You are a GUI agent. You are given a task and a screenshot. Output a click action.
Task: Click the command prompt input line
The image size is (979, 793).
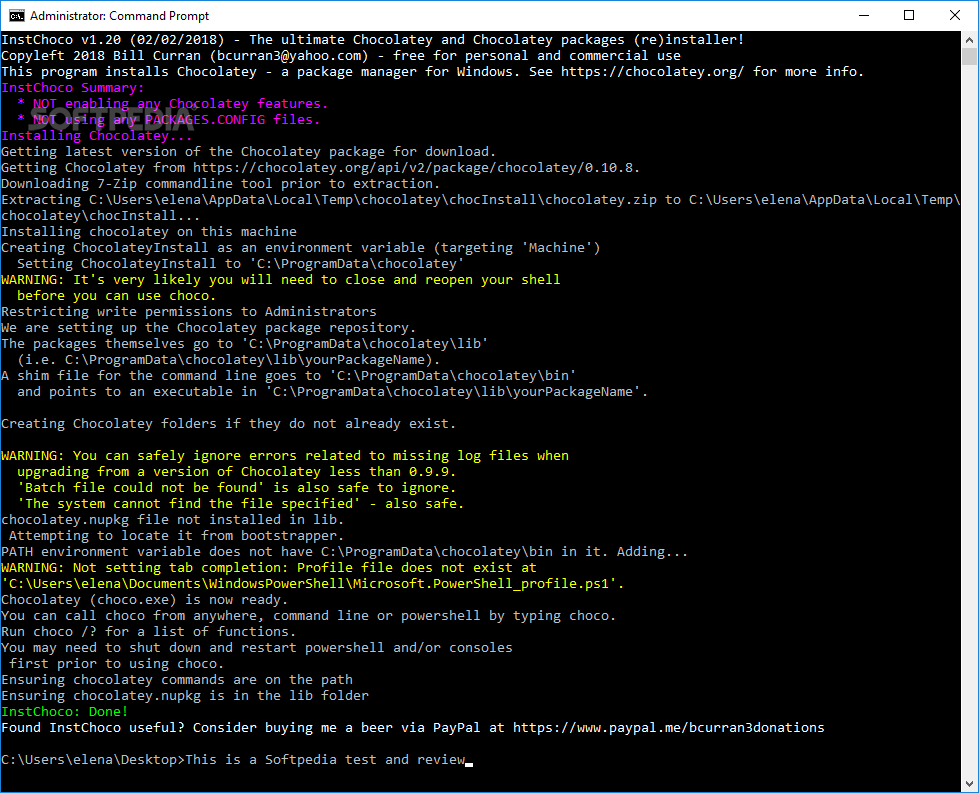(237, 760)
